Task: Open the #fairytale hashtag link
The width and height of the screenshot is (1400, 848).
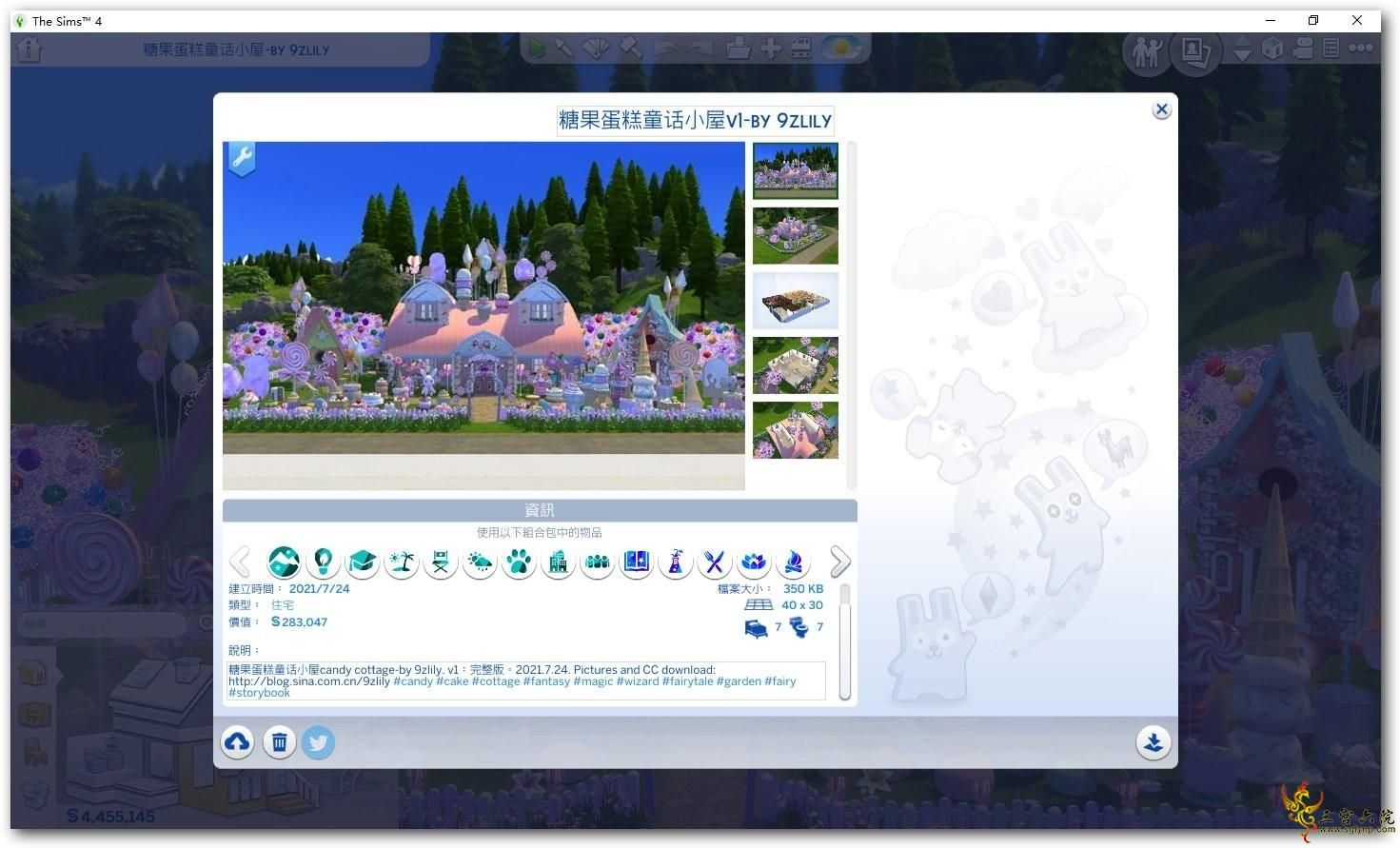Action: tap(688, 681)
